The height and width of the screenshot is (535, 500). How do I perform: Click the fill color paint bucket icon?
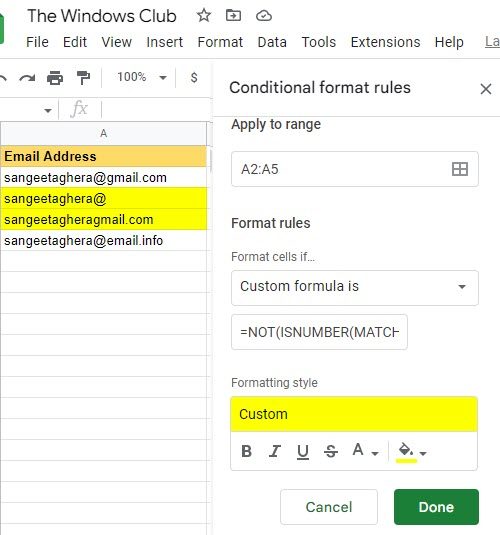[x=406, y=452]
